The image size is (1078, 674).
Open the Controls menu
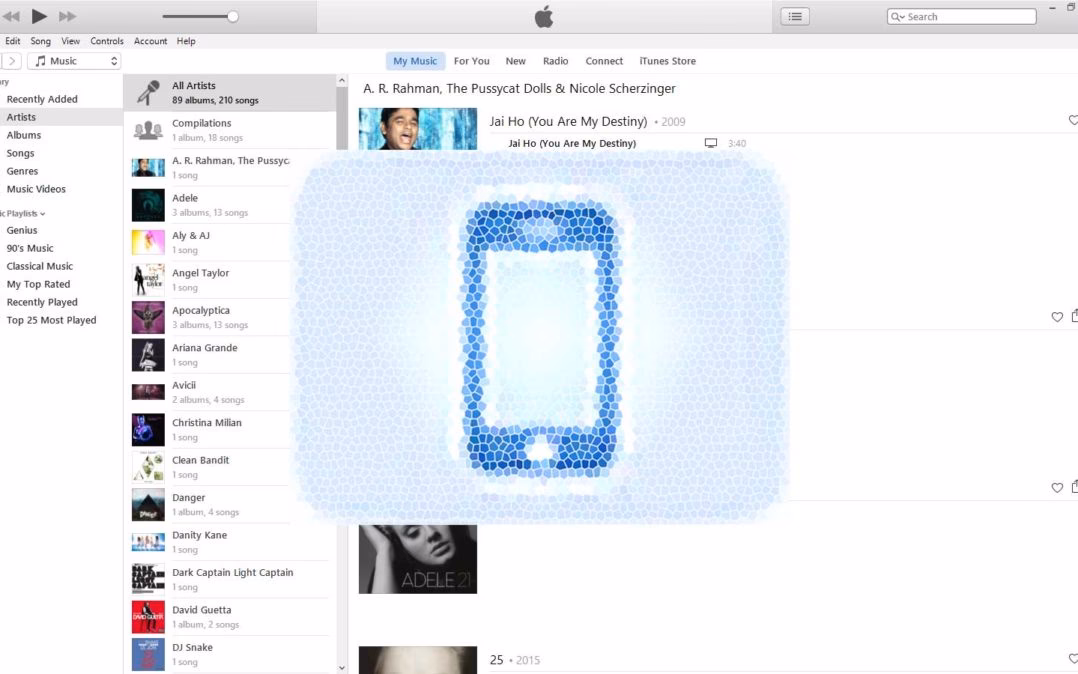point(106,41)
